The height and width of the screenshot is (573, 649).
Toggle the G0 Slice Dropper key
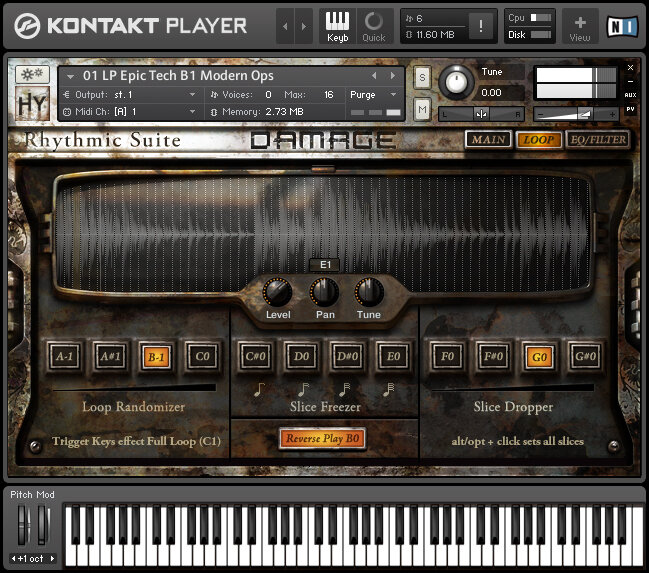click(539, 356)
